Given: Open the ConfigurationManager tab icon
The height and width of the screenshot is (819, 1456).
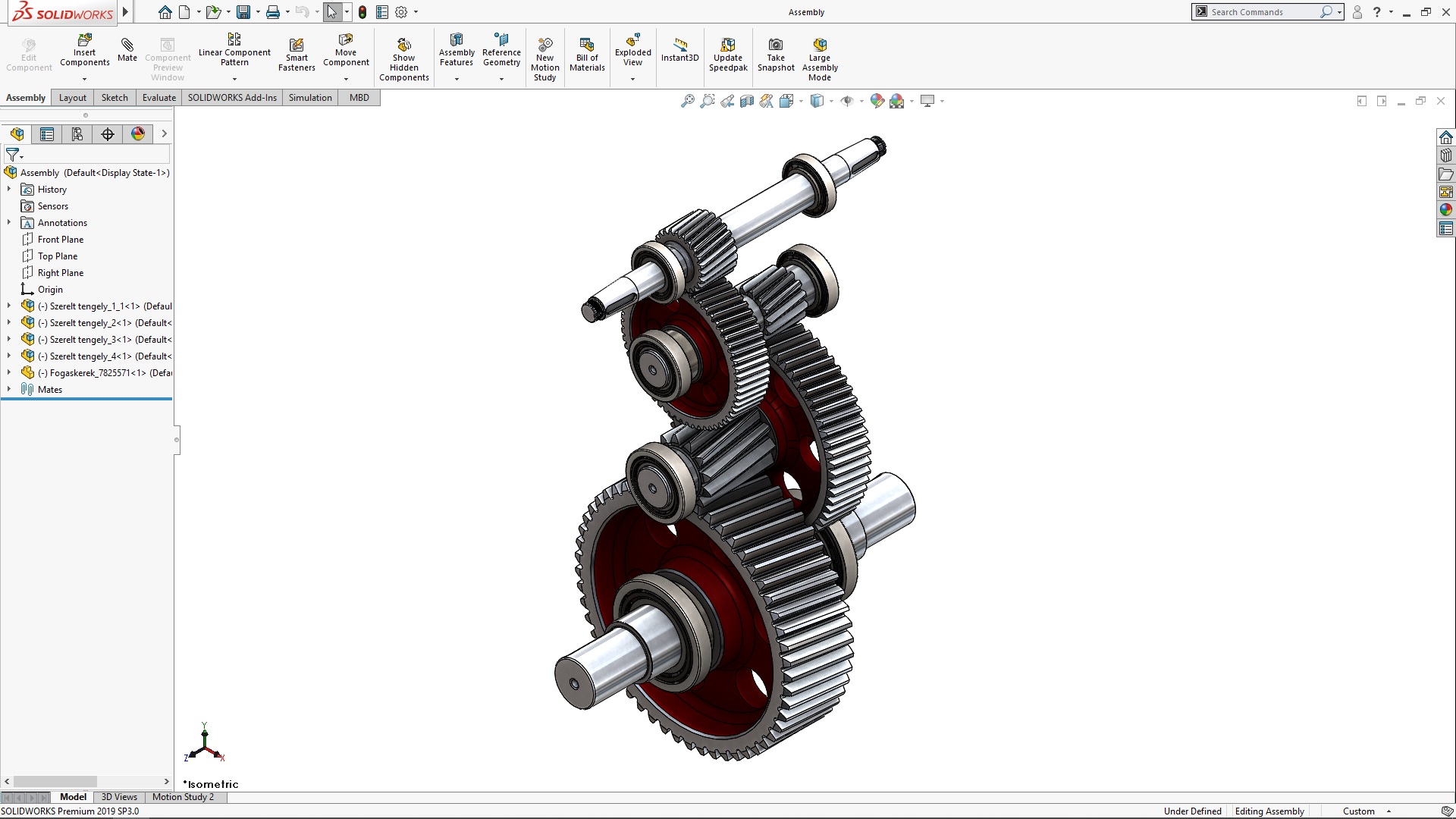Looking at the screenshot, I should pyautogui.click(x=77, y=134).
